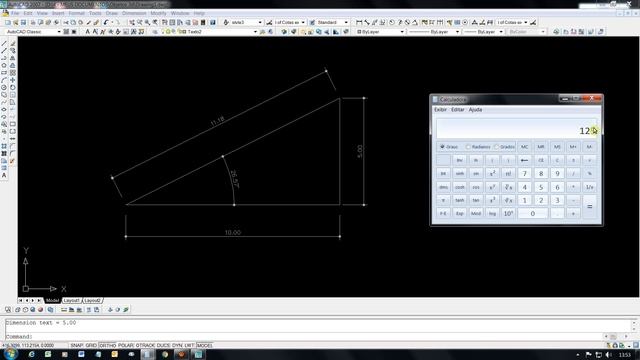This screenshot has height=360, width=640.
Task: Click the Radius dimension icon
Action: click(392, 22)
